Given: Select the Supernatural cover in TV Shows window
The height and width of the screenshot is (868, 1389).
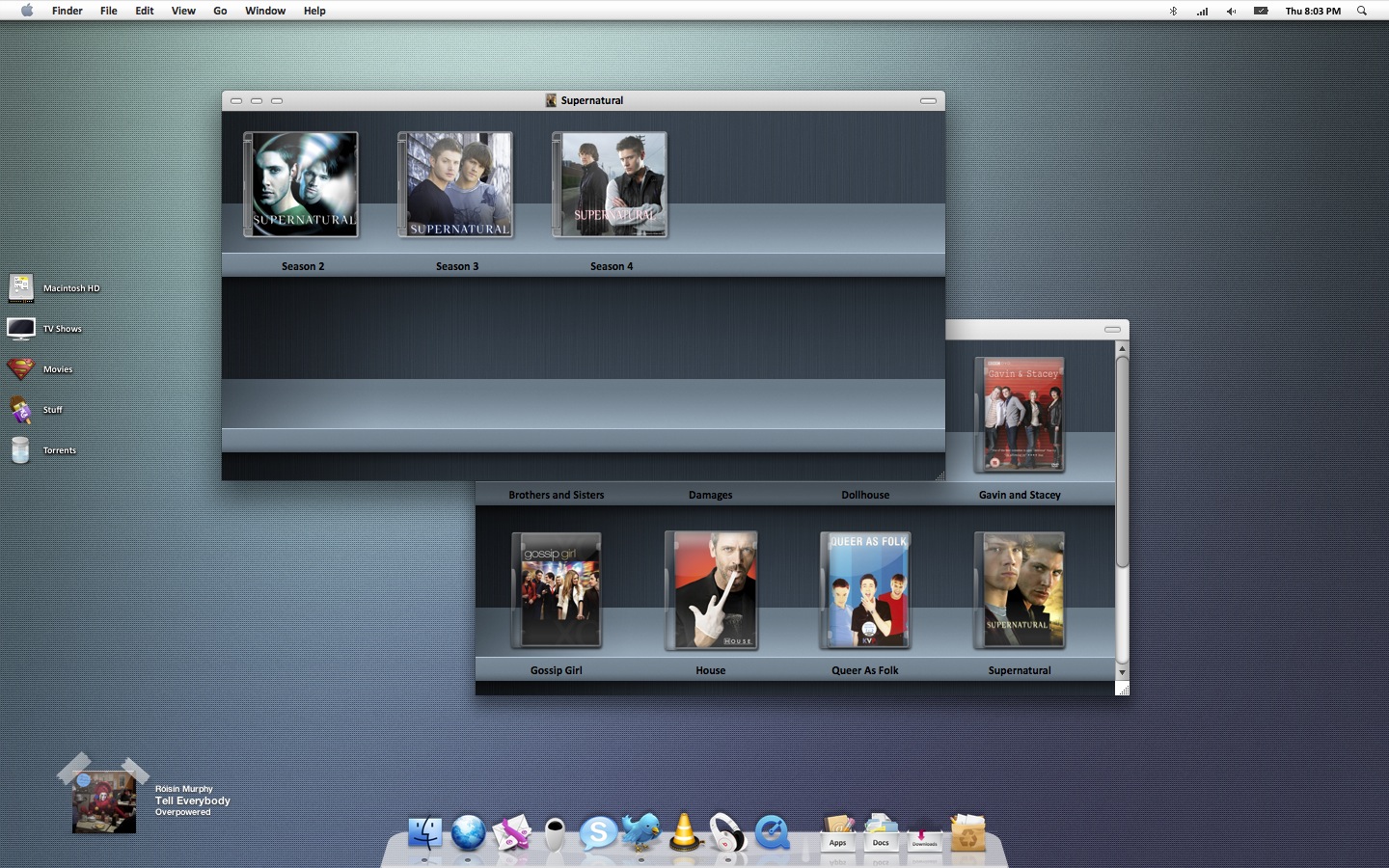Looking at the screenshot, I should tap(1020, 590).
